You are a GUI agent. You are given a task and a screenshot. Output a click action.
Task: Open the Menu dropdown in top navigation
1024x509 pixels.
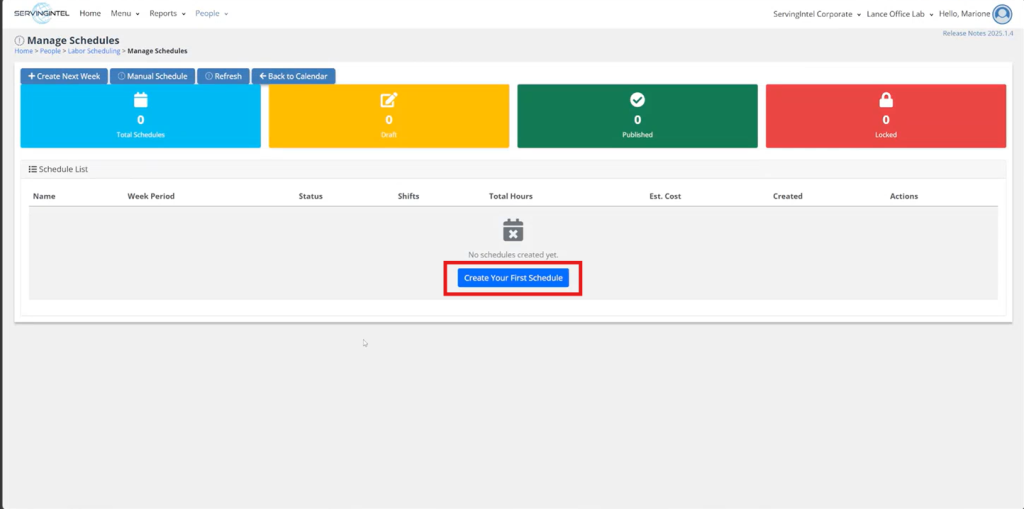click(124, 14)
